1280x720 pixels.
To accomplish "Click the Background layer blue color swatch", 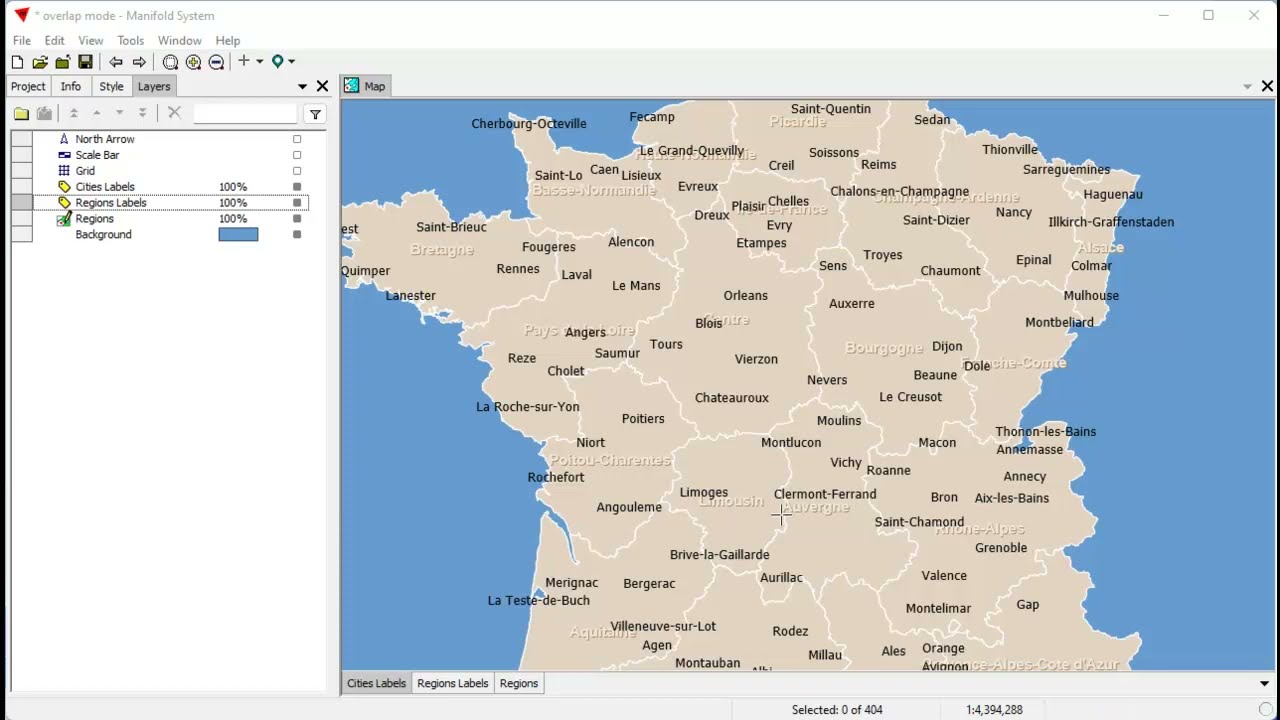I will 238,235.
